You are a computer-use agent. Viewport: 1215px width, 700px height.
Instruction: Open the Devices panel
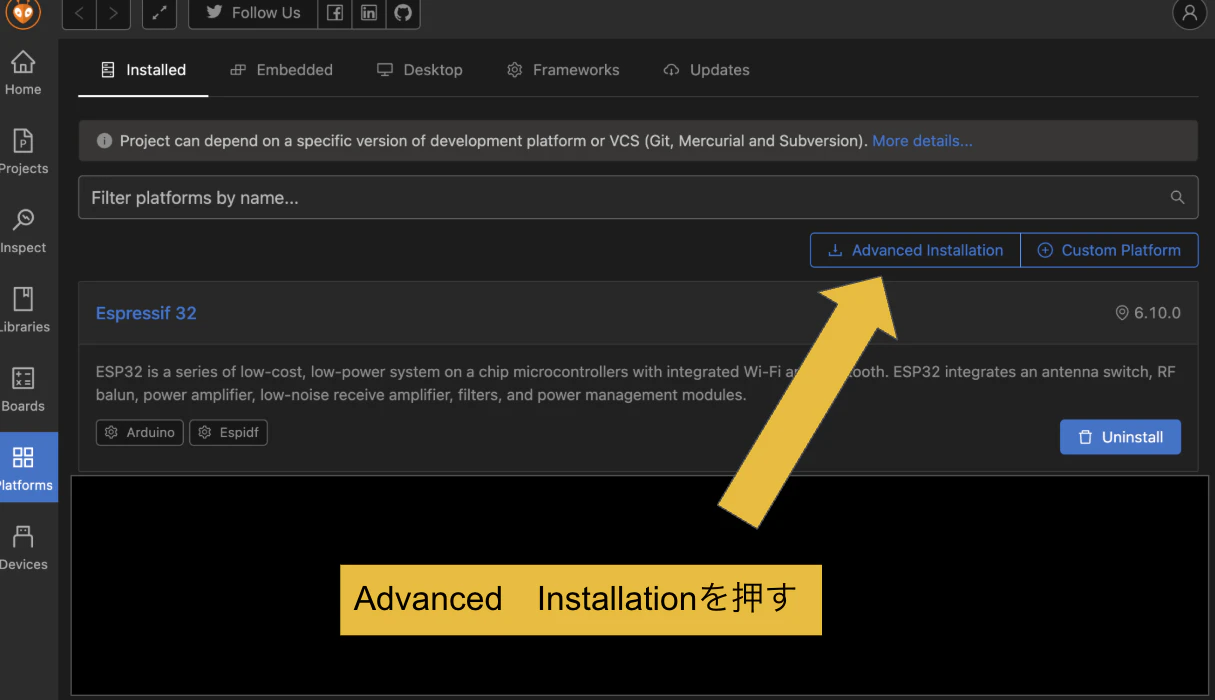(x=23, y=544)
